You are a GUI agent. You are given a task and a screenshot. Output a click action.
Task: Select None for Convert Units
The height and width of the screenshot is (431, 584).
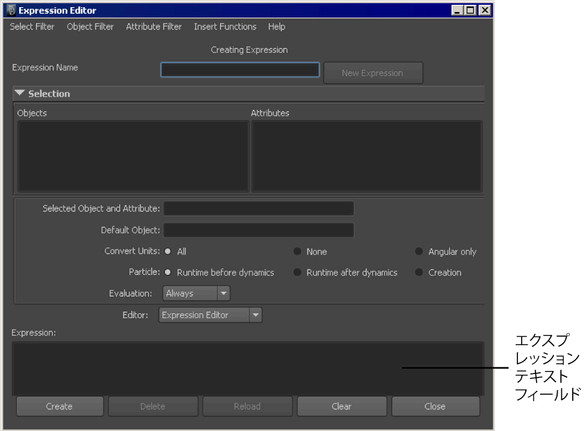[x=297, y=251]
